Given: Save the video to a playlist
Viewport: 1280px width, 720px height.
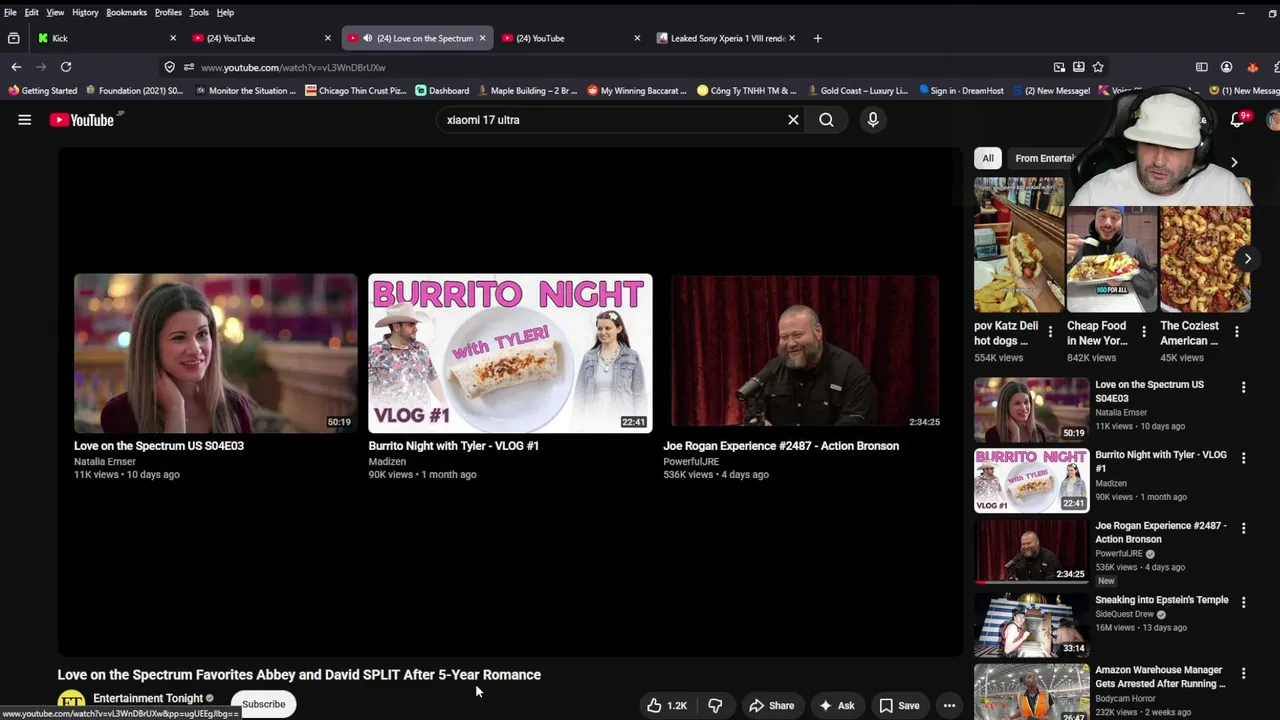Looking at the screenshot, I should pos(899,705).
